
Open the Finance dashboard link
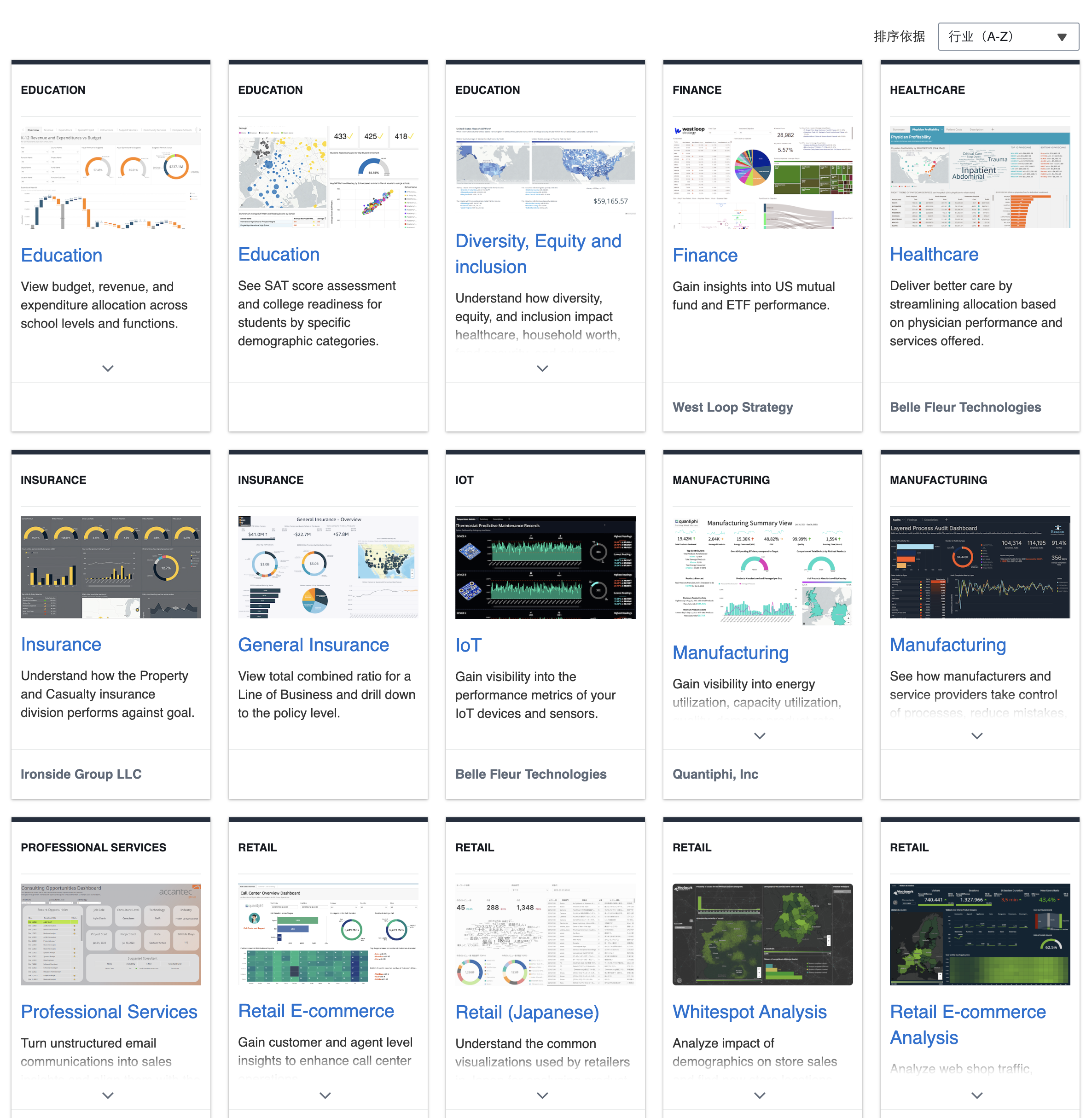[705, 255]
